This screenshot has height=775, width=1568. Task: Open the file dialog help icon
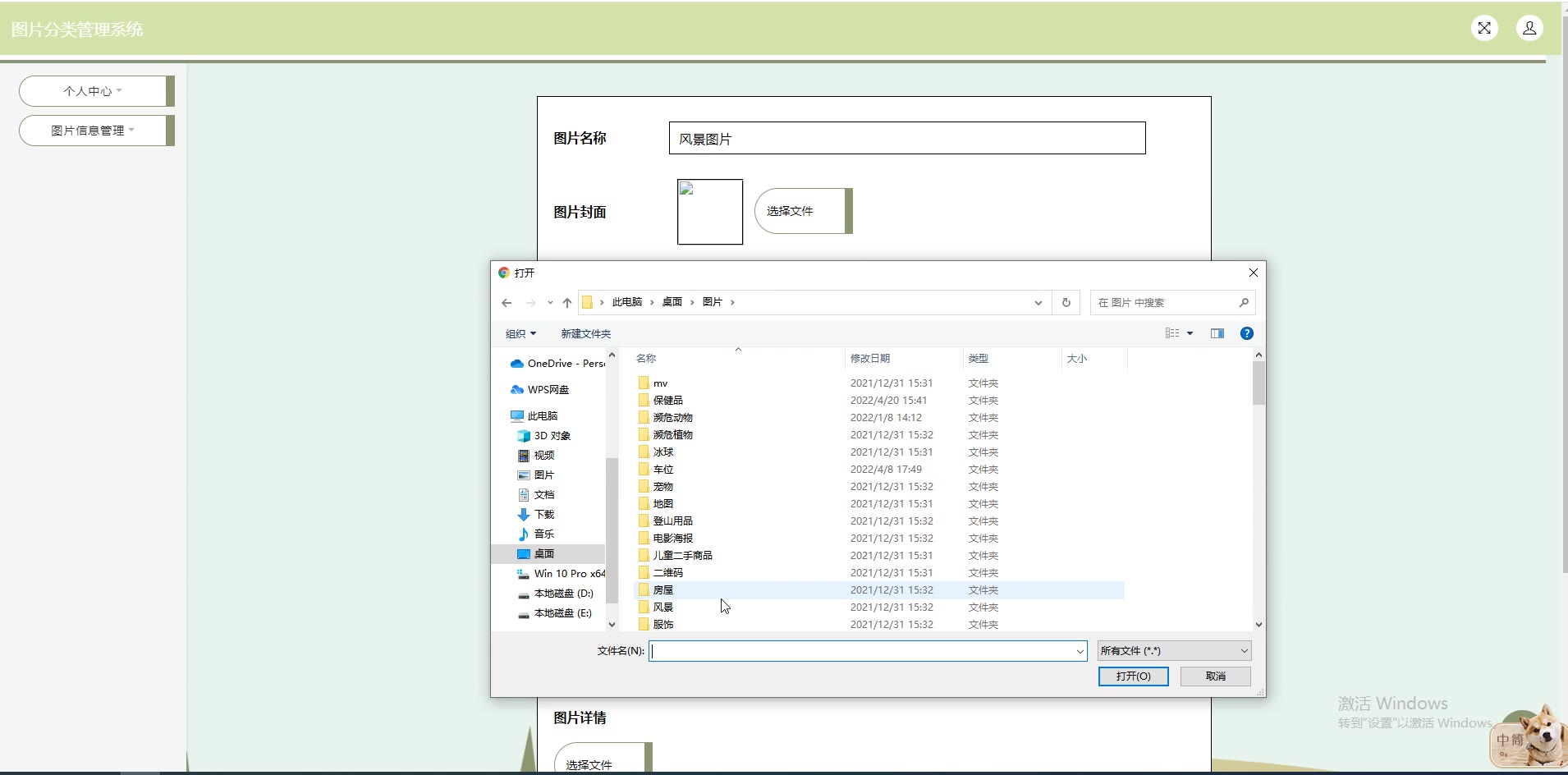click(1246, 333)
